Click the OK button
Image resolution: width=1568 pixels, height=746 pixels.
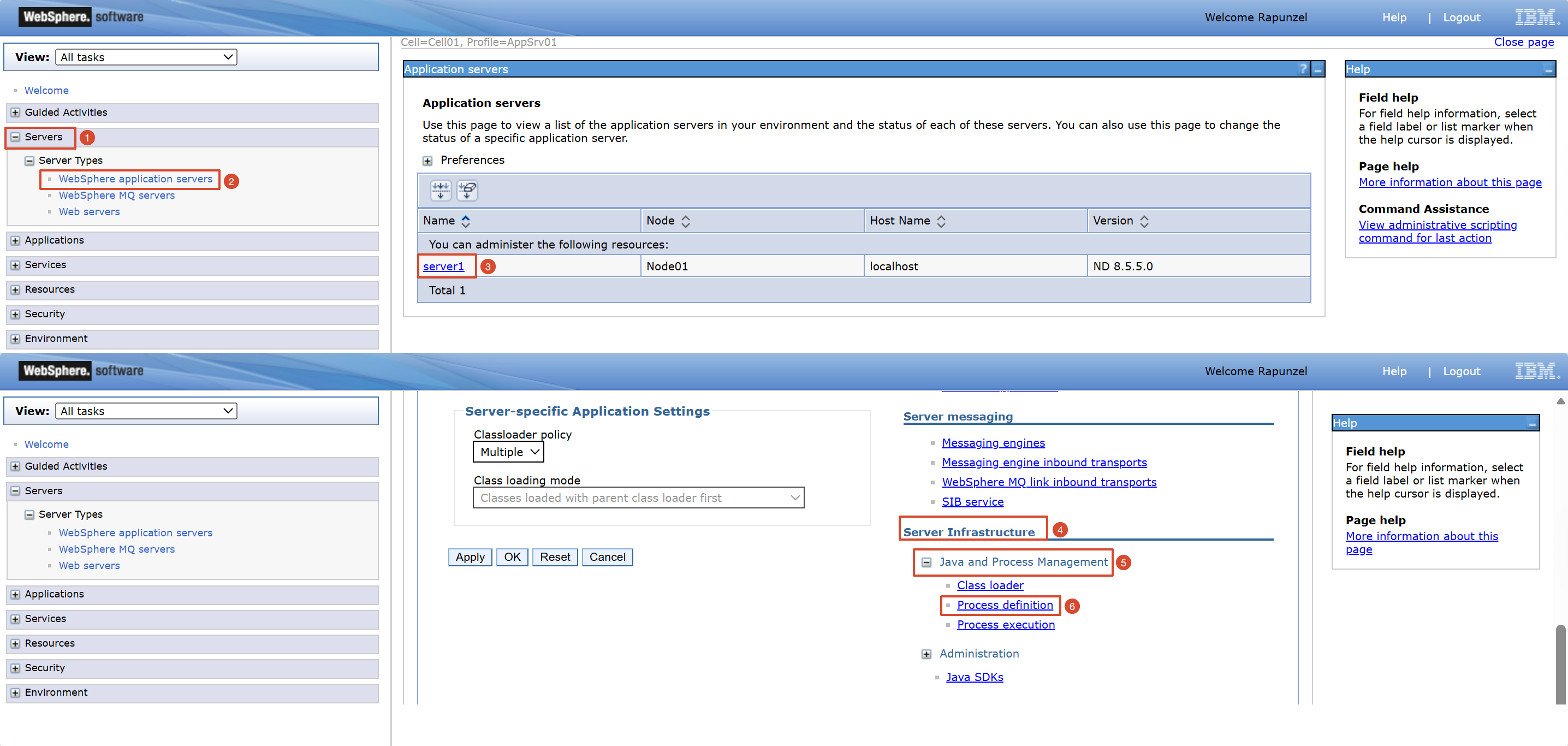[x=512, y=557]
